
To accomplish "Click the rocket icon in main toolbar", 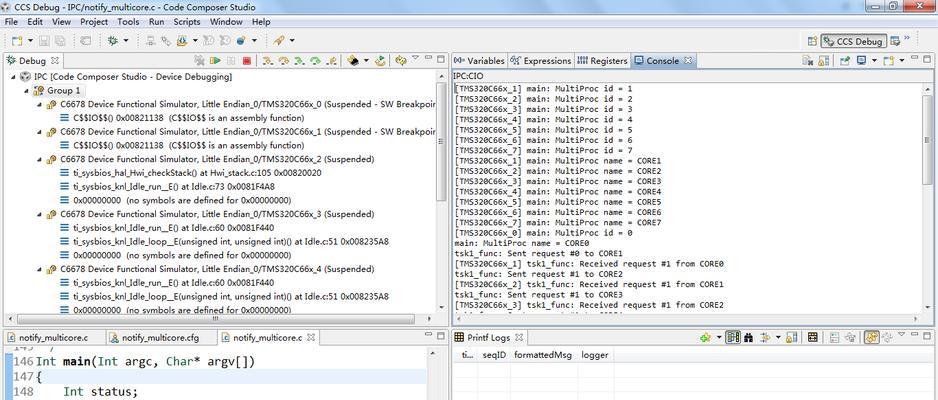I will tap(279, 41).
